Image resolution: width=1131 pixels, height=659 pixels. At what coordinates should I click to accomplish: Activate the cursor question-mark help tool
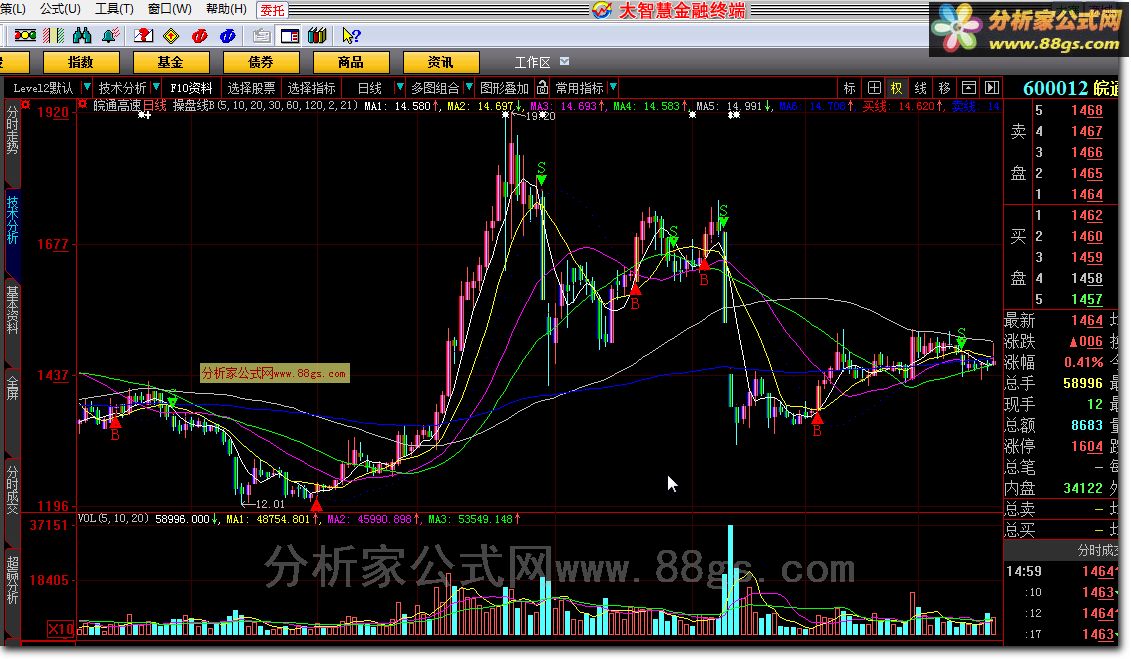click(x=351, y=35)
